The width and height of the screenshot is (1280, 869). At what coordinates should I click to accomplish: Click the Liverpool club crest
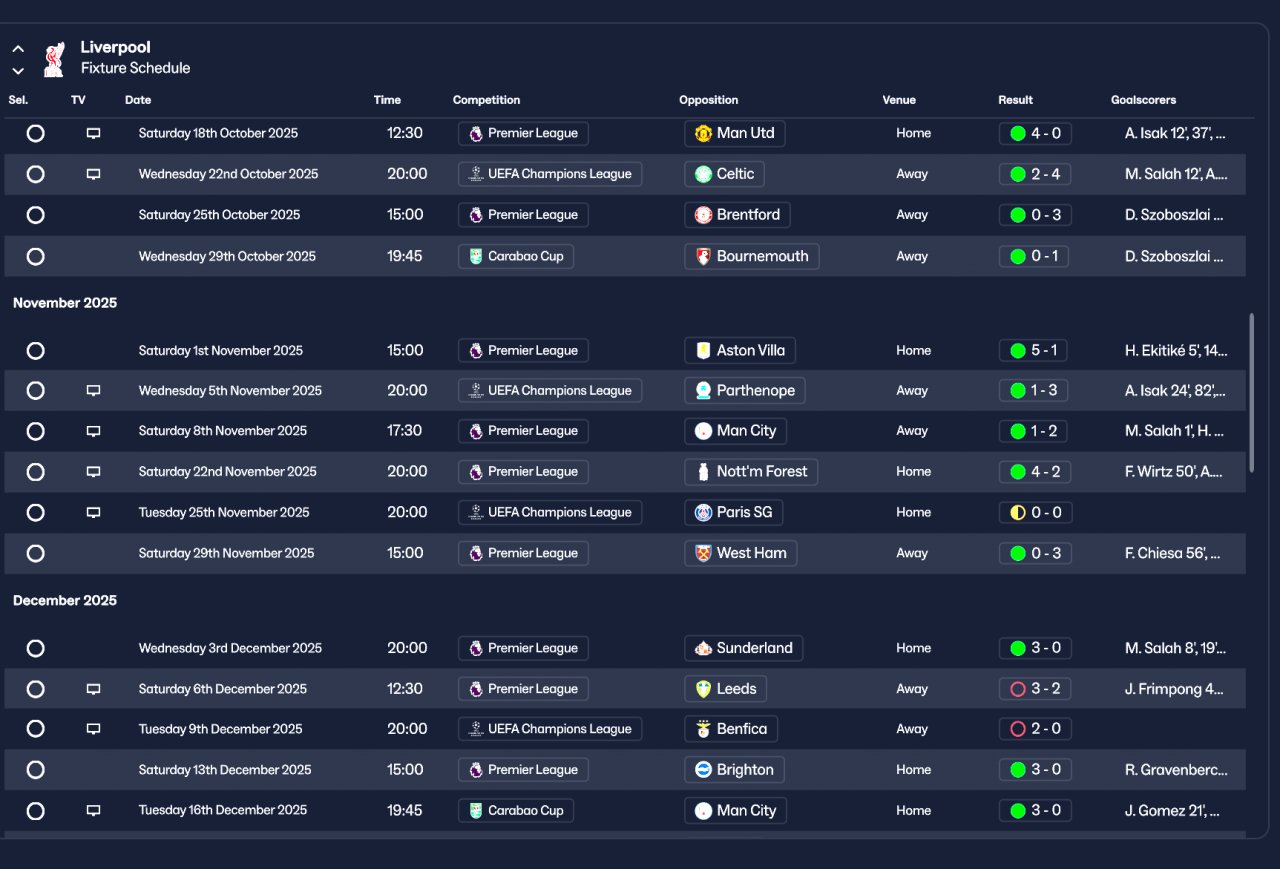[x=54, y=59]
